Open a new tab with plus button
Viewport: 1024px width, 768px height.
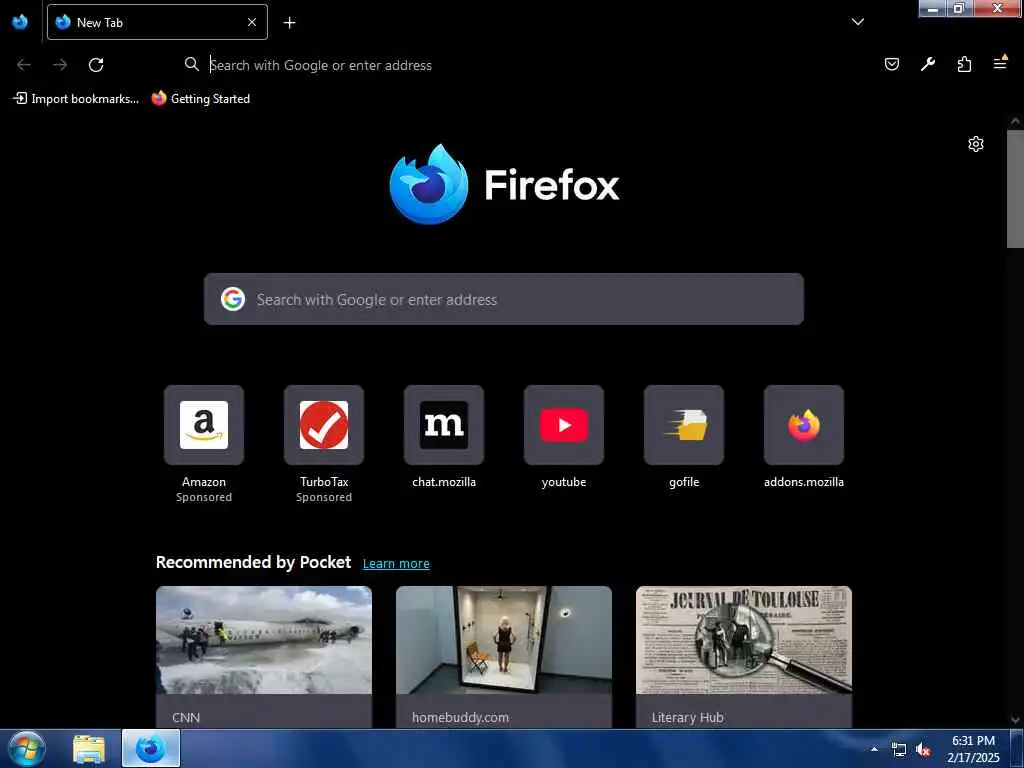pos(289,23)
